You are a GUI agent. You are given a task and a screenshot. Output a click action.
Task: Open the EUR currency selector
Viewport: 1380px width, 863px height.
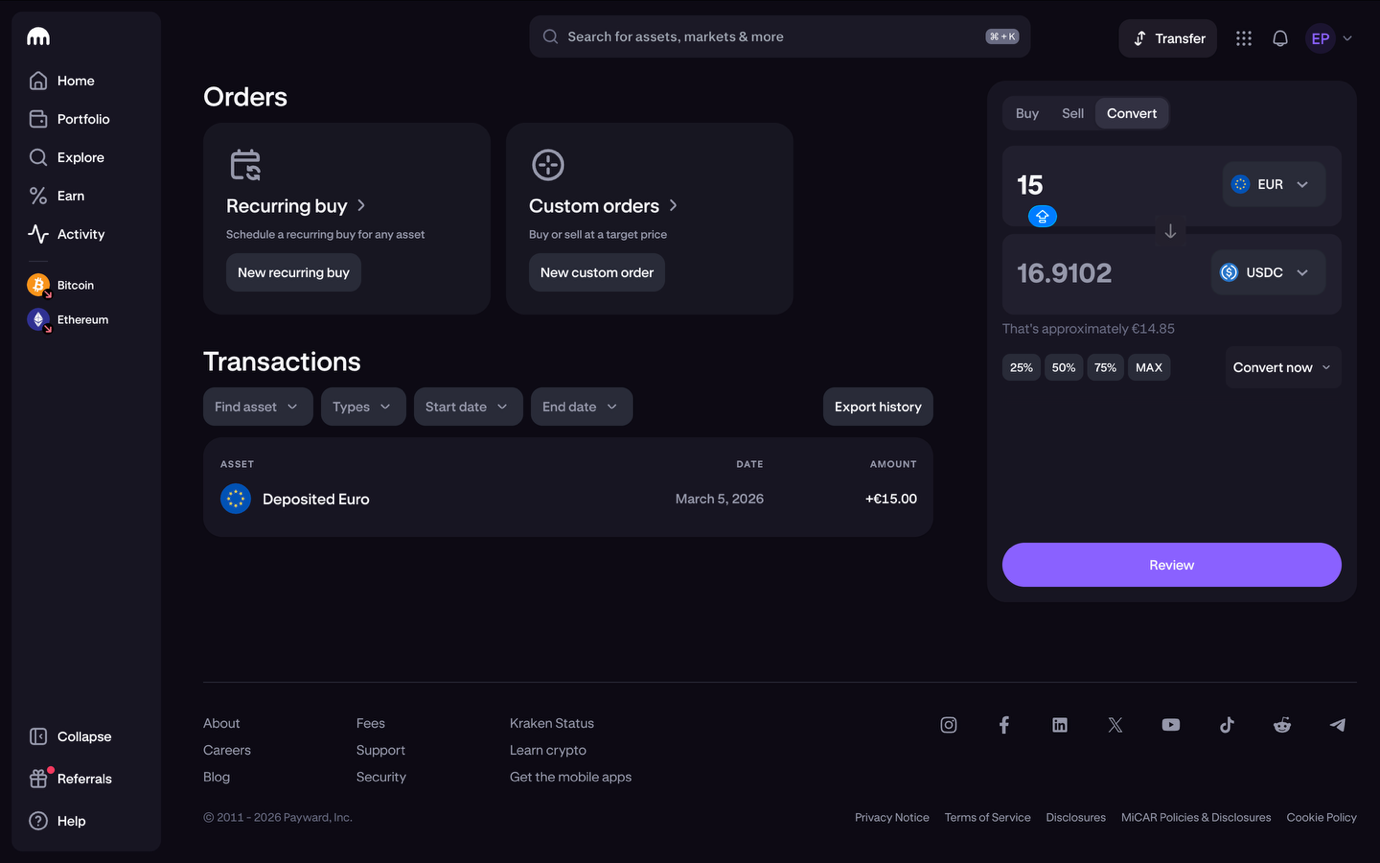(1273, 184)
